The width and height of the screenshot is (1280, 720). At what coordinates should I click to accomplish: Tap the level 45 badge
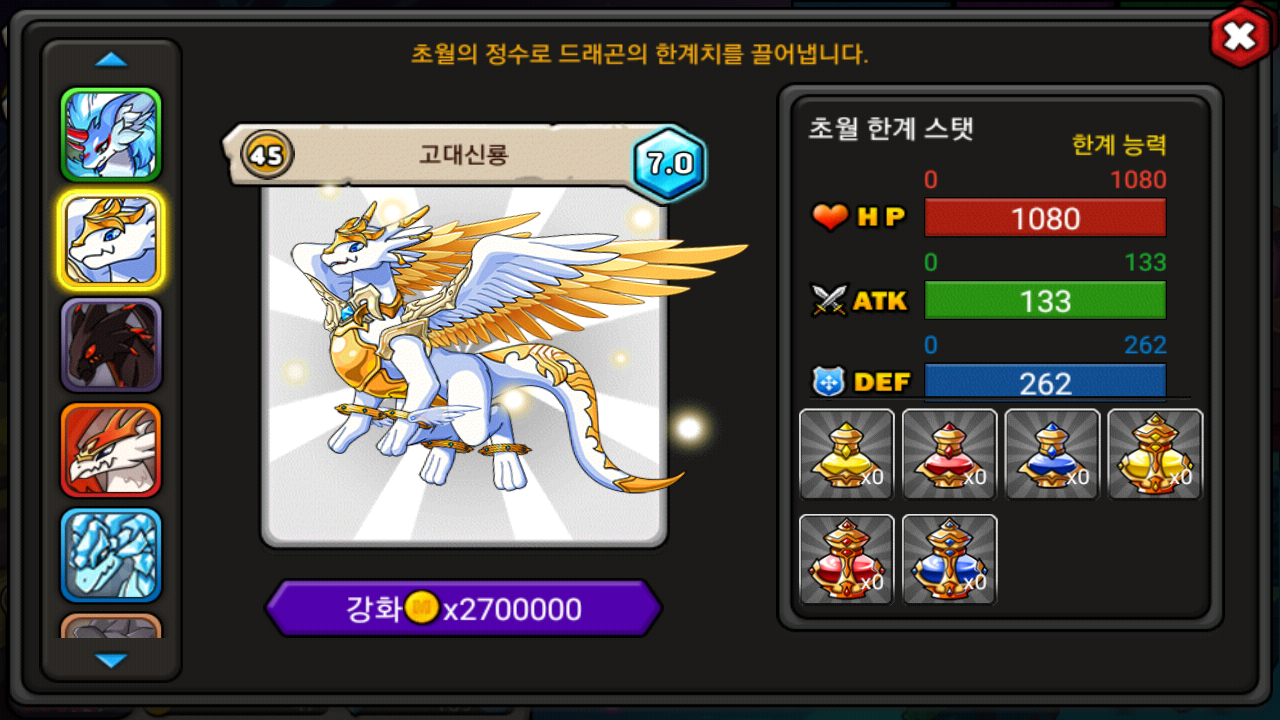[x=267, y=155]
